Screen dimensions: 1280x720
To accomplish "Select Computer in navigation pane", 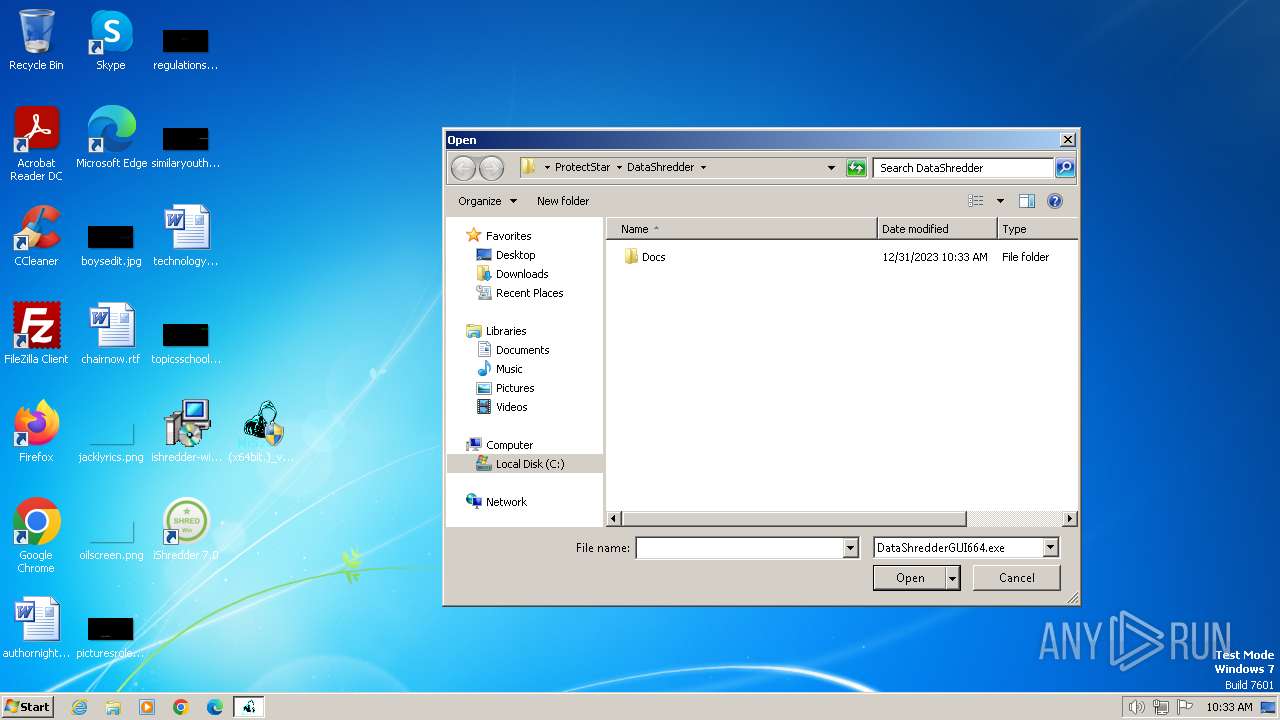I will pyautogui.click(x=509, y=445).
